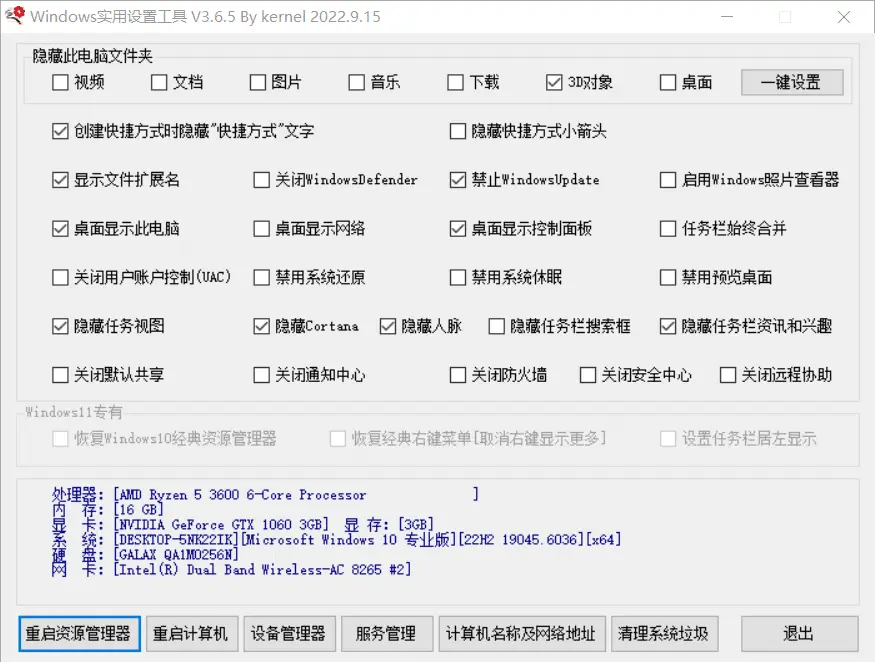Check the 下载 folder checkbox
Viewport: 875px width, 662px height.
click(x=455, y=83)
